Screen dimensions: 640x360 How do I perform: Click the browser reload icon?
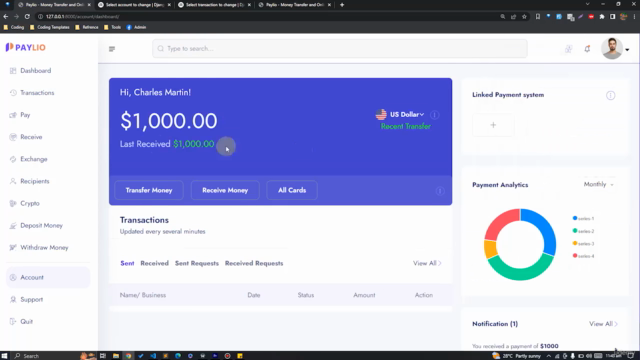coord(27,17)
